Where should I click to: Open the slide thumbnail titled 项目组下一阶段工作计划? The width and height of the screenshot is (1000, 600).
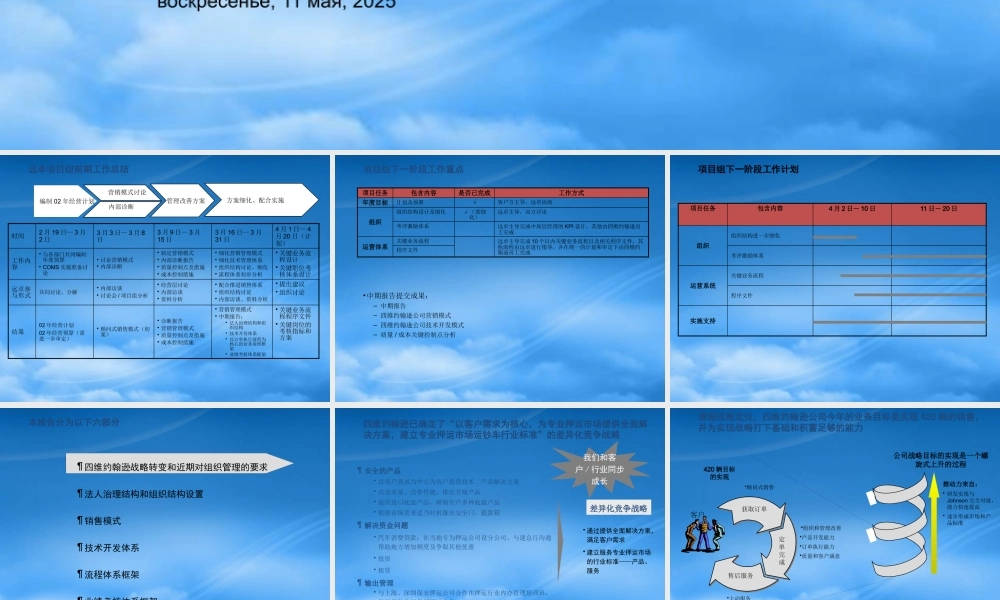(835, 278)
